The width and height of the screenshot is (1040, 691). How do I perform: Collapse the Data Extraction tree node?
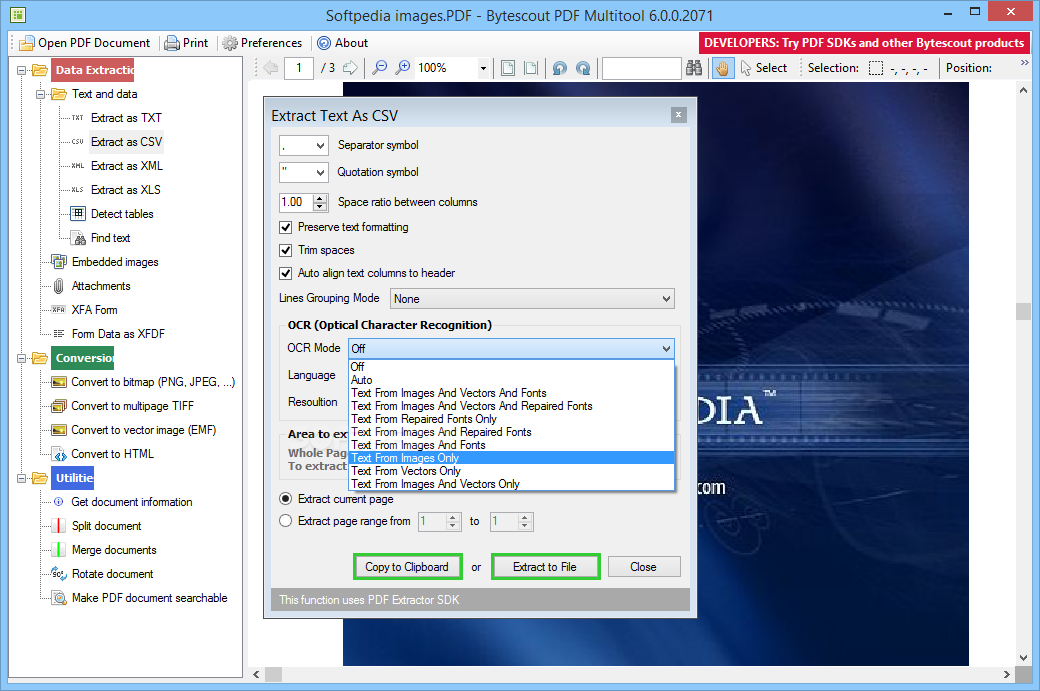point(22,70)
